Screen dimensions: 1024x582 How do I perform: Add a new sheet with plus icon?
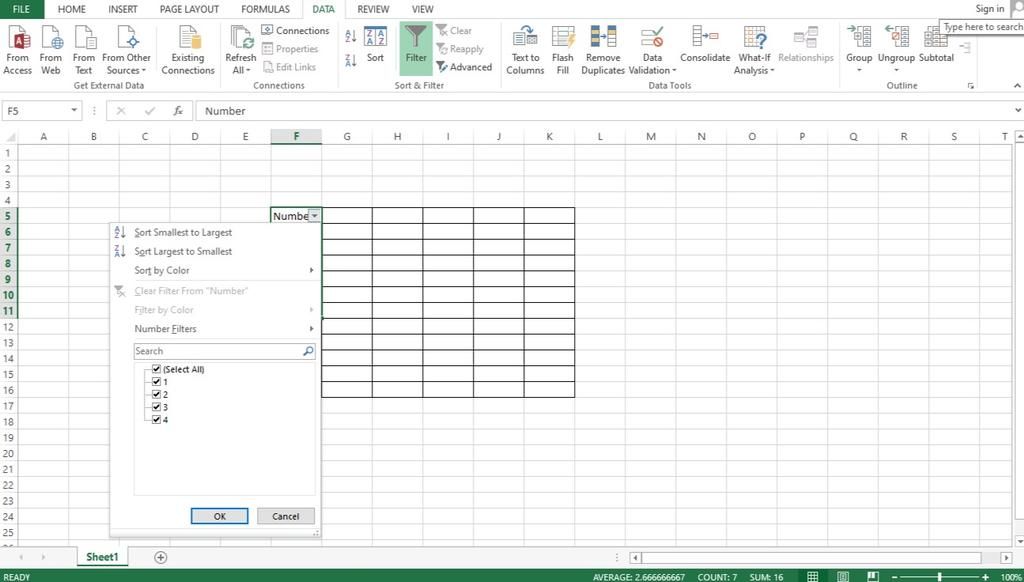click(x=161, y=557)
